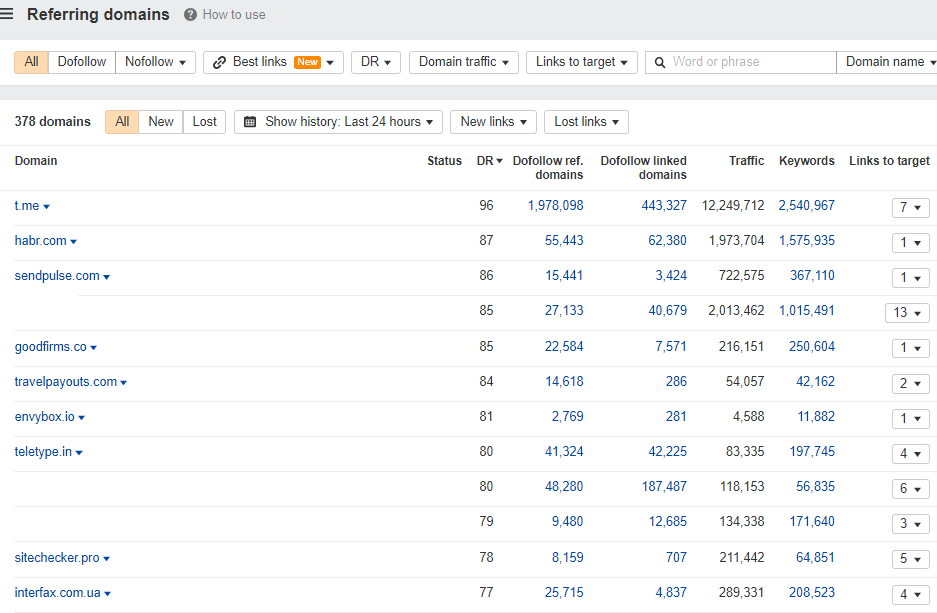Open the Nofollow filter menu
Viewport: 937px width, 613px height.
tap(155, 62)
